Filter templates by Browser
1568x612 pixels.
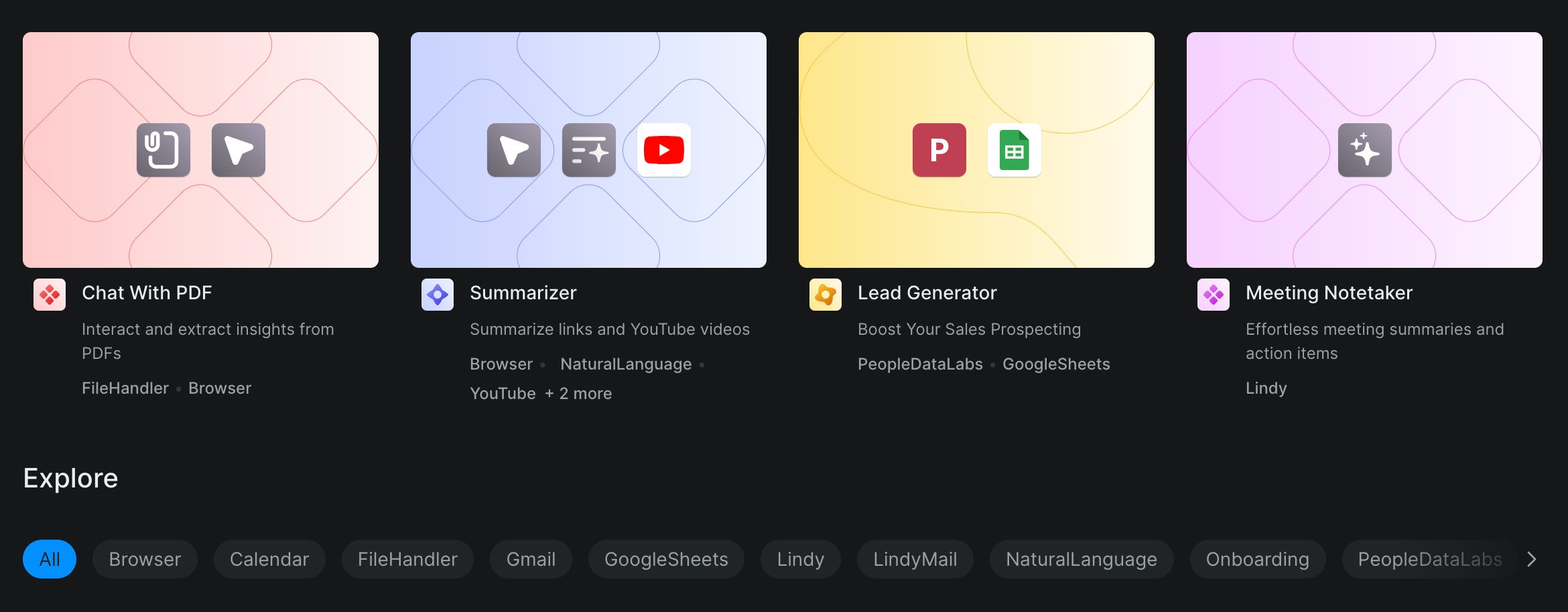[145, 559]
